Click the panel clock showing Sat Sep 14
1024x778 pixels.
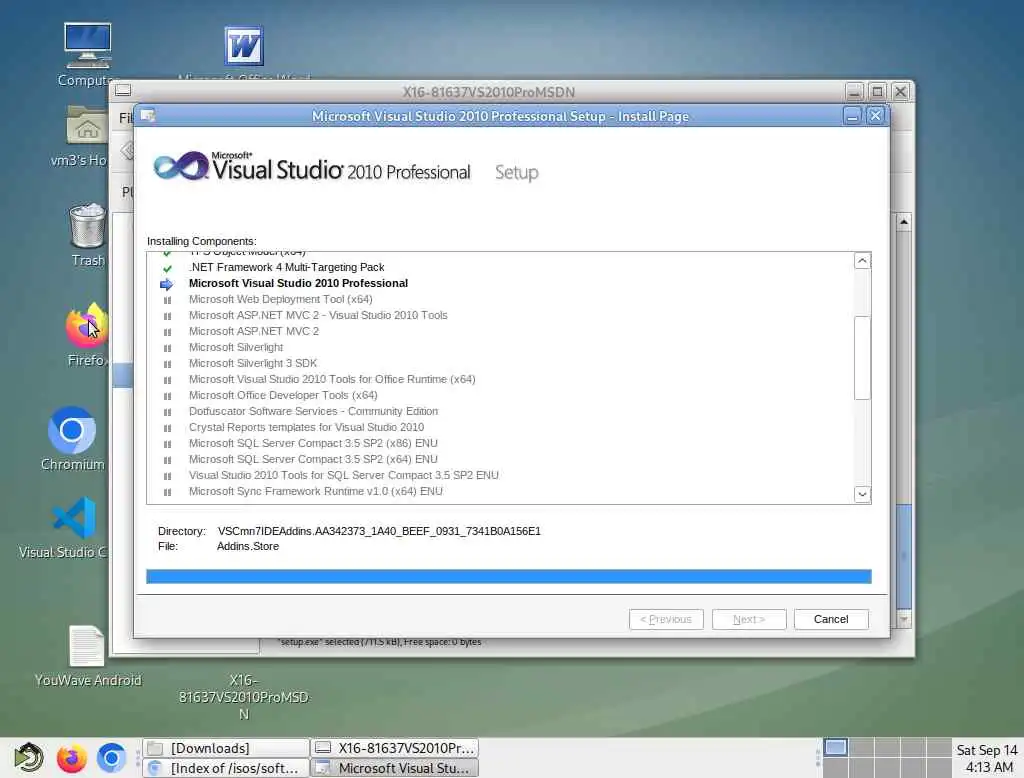[987, 758]
